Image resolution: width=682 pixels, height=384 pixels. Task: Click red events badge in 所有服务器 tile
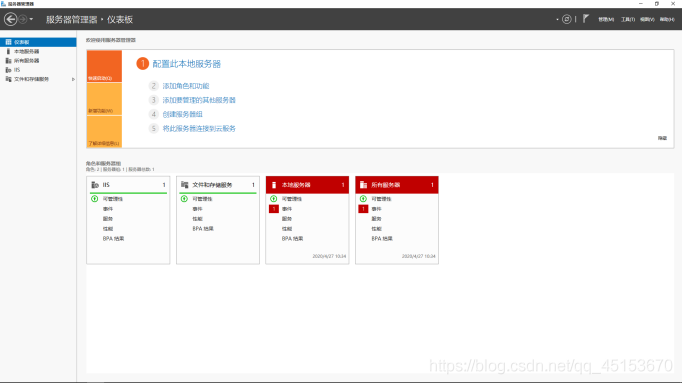coord(363,209)
